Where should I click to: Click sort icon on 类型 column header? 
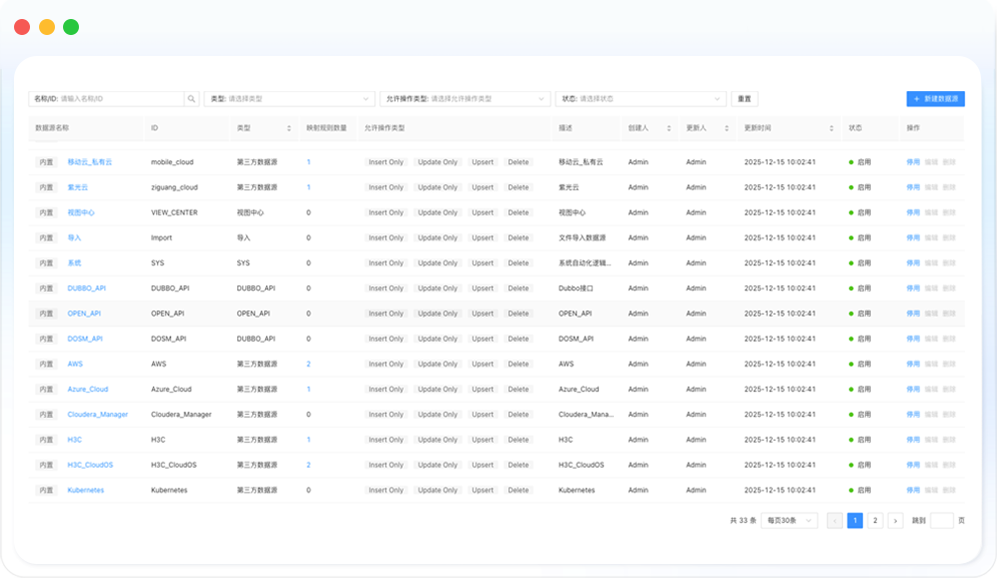289,129
